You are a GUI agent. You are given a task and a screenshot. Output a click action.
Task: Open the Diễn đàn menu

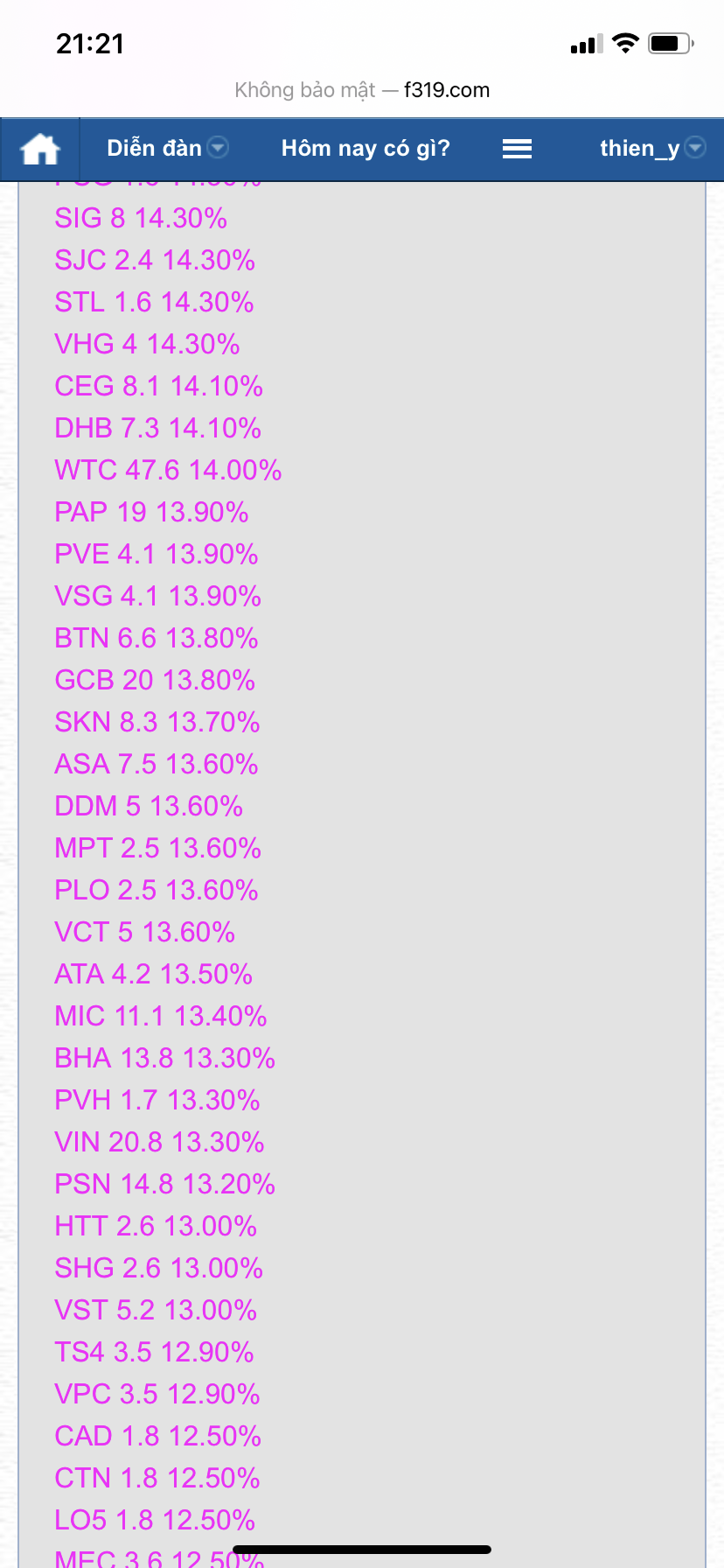[154, 148]
